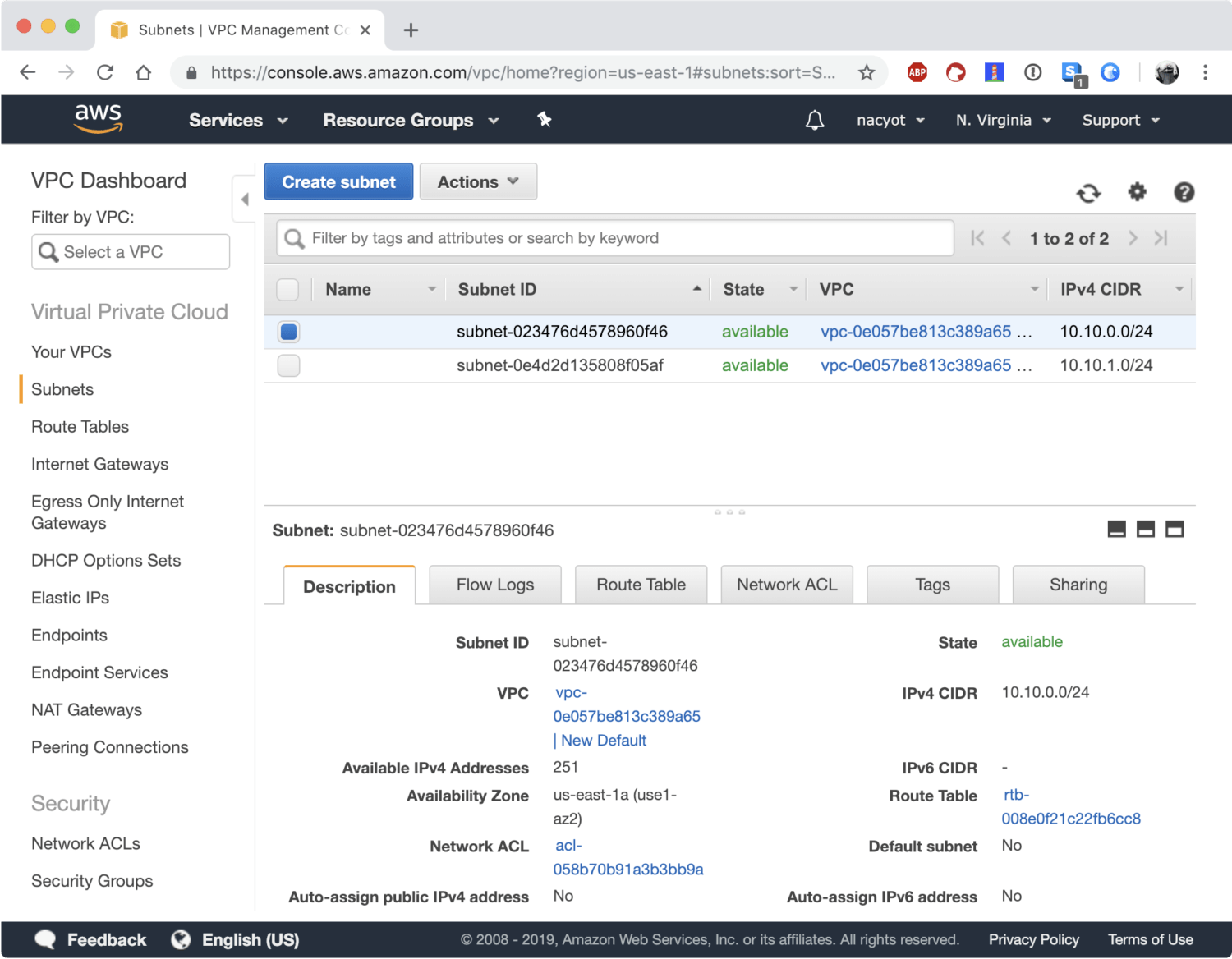Click the pin shortcut icon in navbar
The image size is (1232, 959).
pos(544,120)
